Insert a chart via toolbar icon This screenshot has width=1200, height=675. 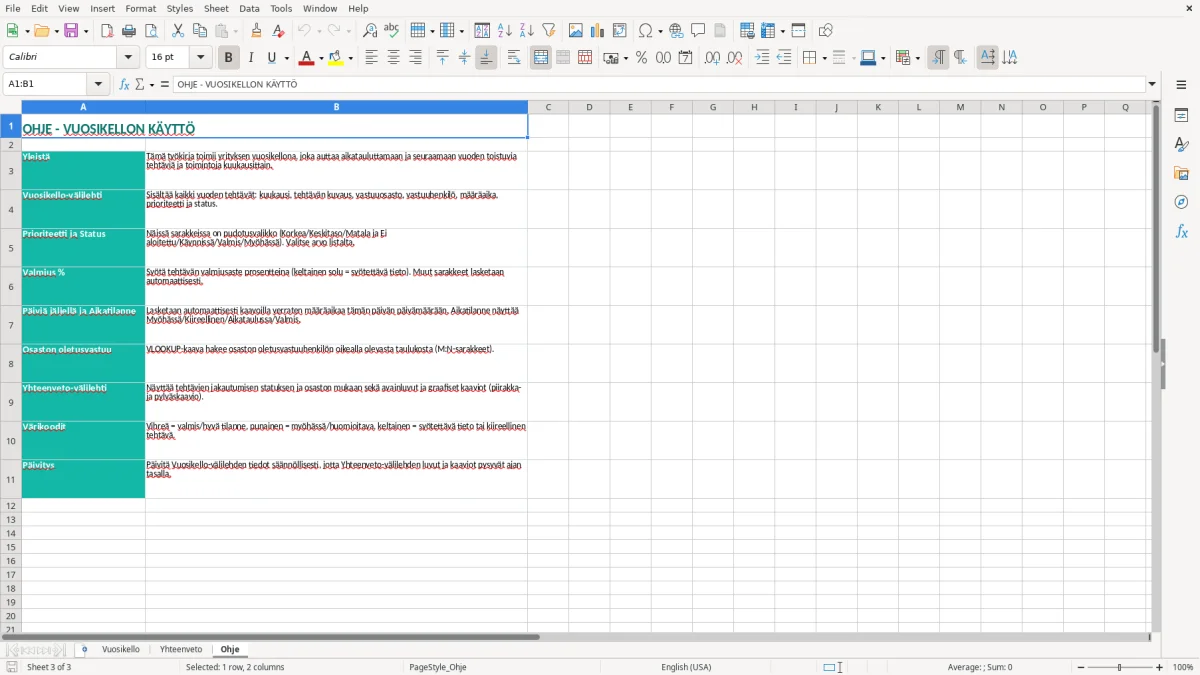pyautogui.click(x=598, y=31)
